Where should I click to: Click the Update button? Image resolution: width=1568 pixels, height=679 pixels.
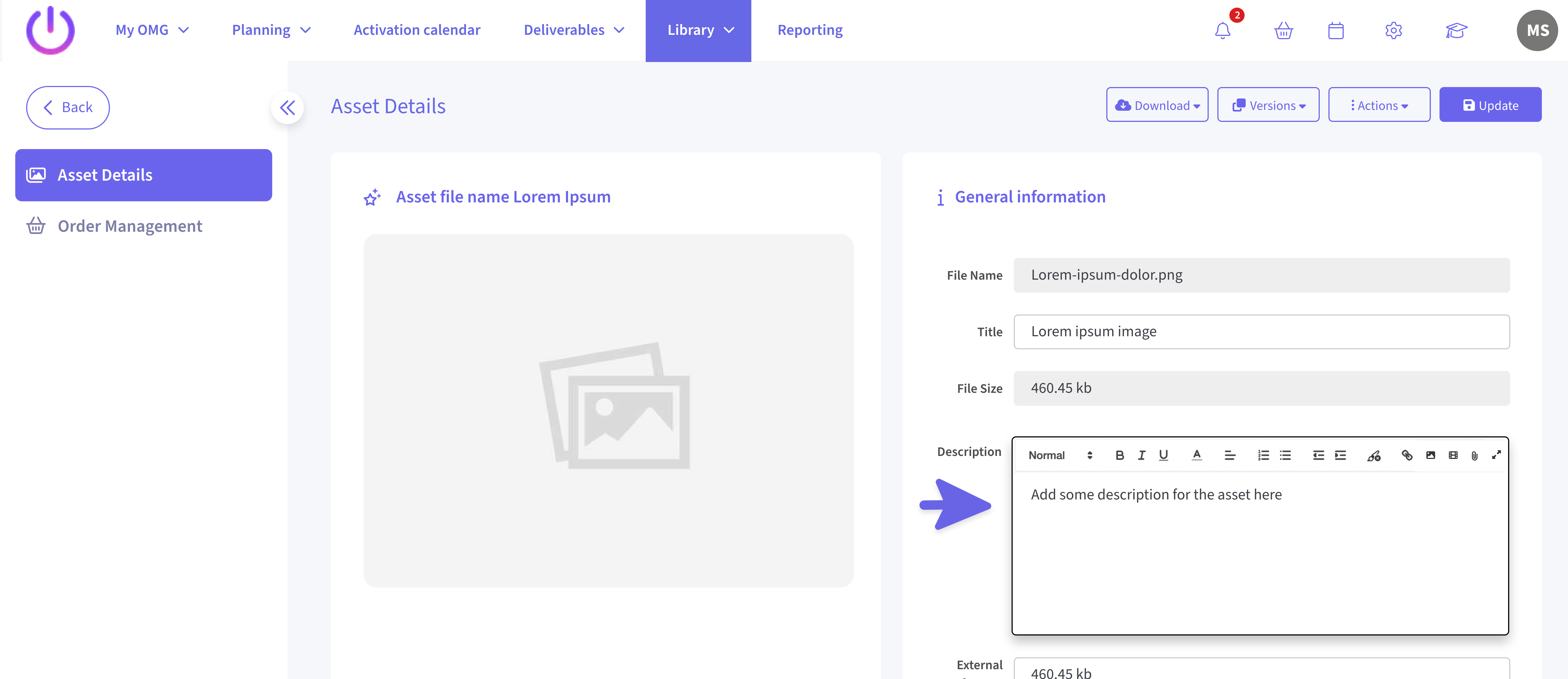pos(1490,105)
